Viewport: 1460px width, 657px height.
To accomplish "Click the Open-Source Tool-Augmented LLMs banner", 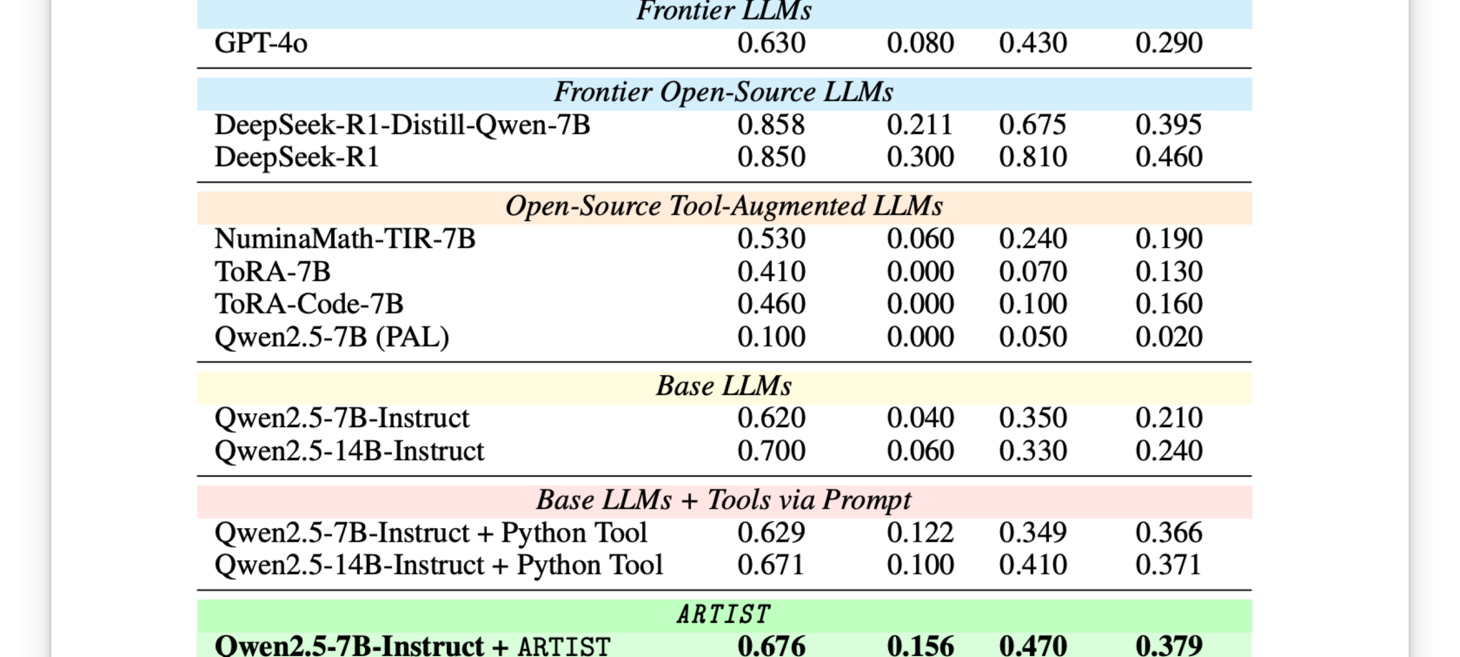I will coord(722,206).
